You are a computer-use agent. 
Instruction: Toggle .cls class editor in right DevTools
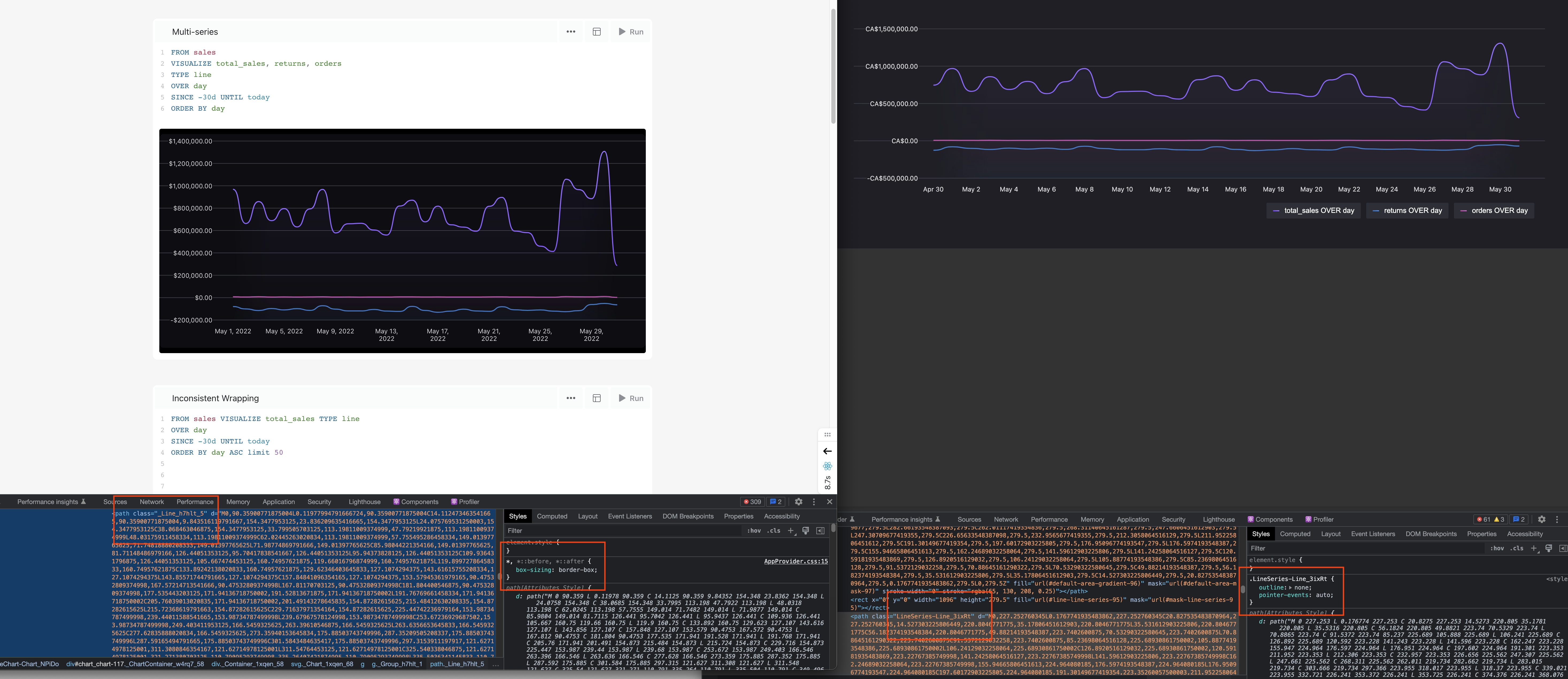point(1517,548)
